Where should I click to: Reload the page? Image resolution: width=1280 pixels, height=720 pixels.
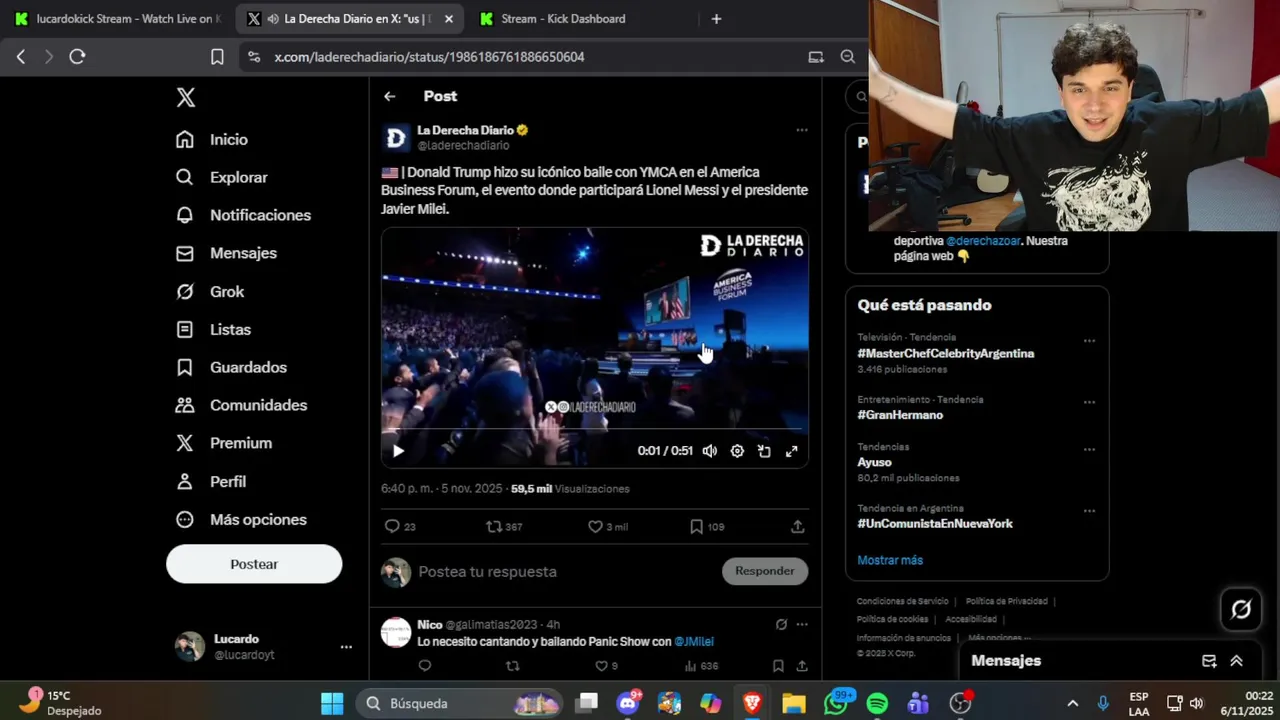click(77, 57)
